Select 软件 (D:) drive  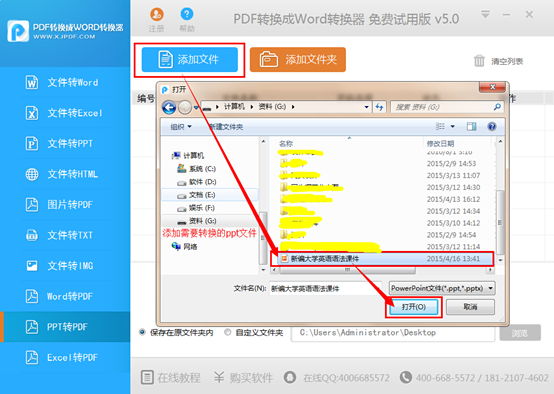tap(196, 182)
